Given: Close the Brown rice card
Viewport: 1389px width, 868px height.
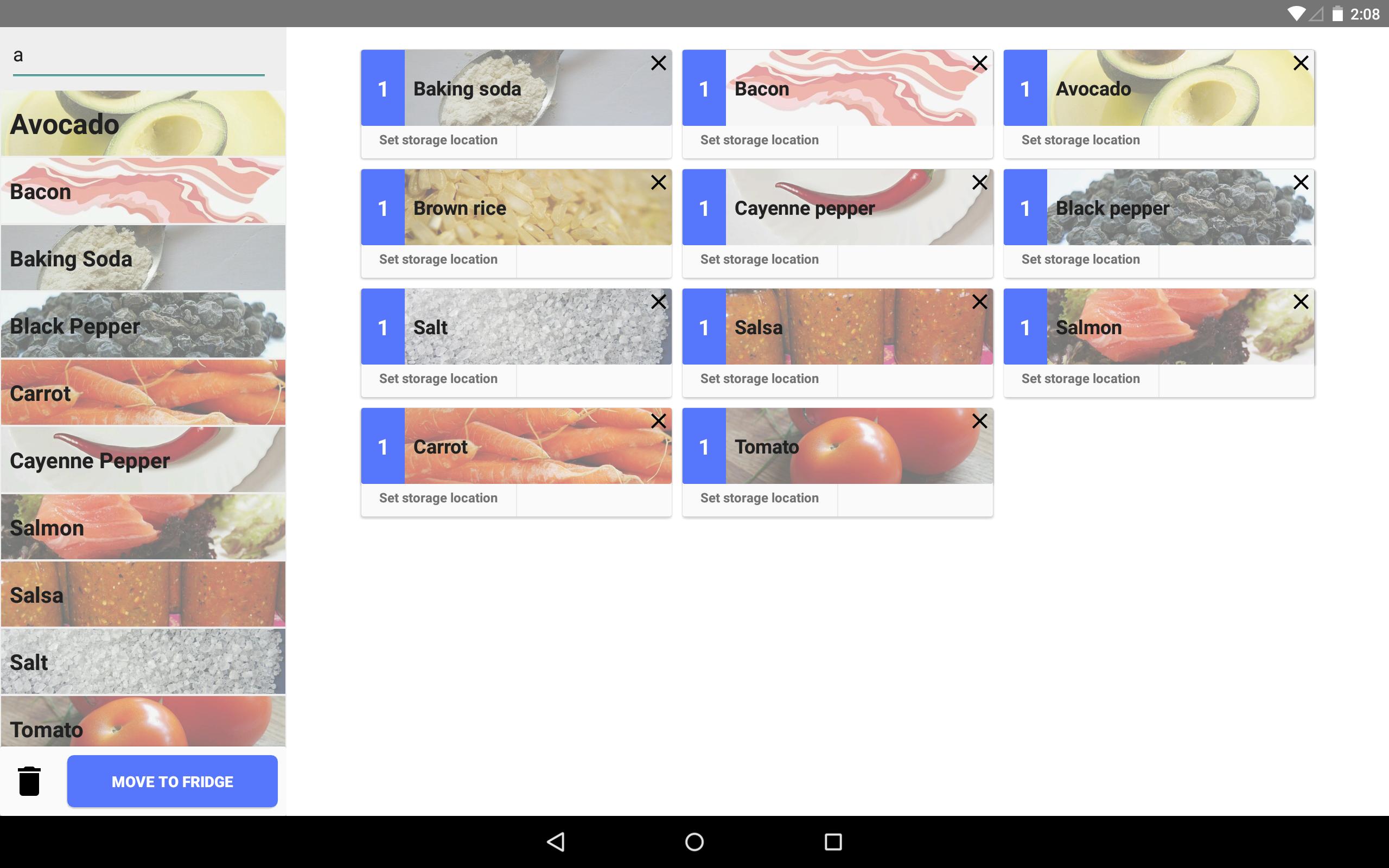Looking at the screenshot, I should point(658,183).
